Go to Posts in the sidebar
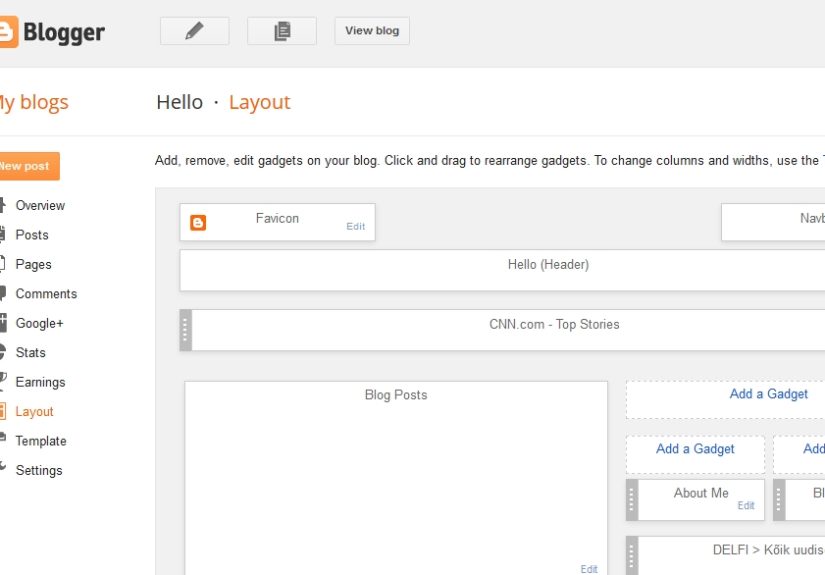 32,235
